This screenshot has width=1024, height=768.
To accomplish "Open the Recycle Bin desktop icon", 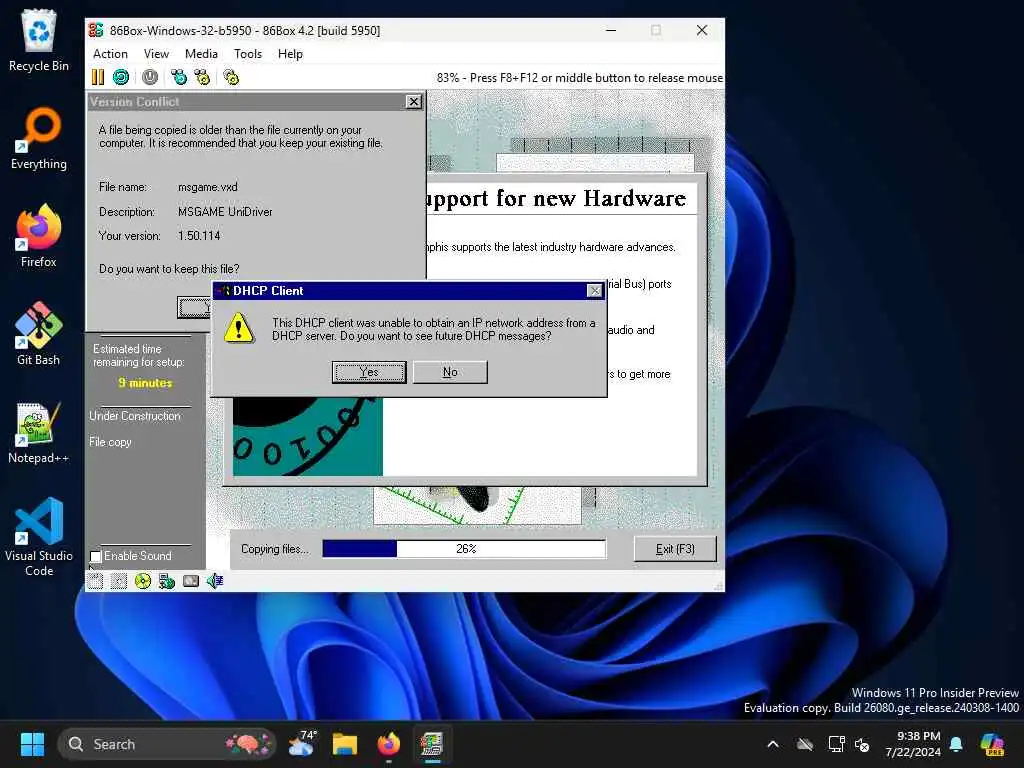I will tap(39, 40).
